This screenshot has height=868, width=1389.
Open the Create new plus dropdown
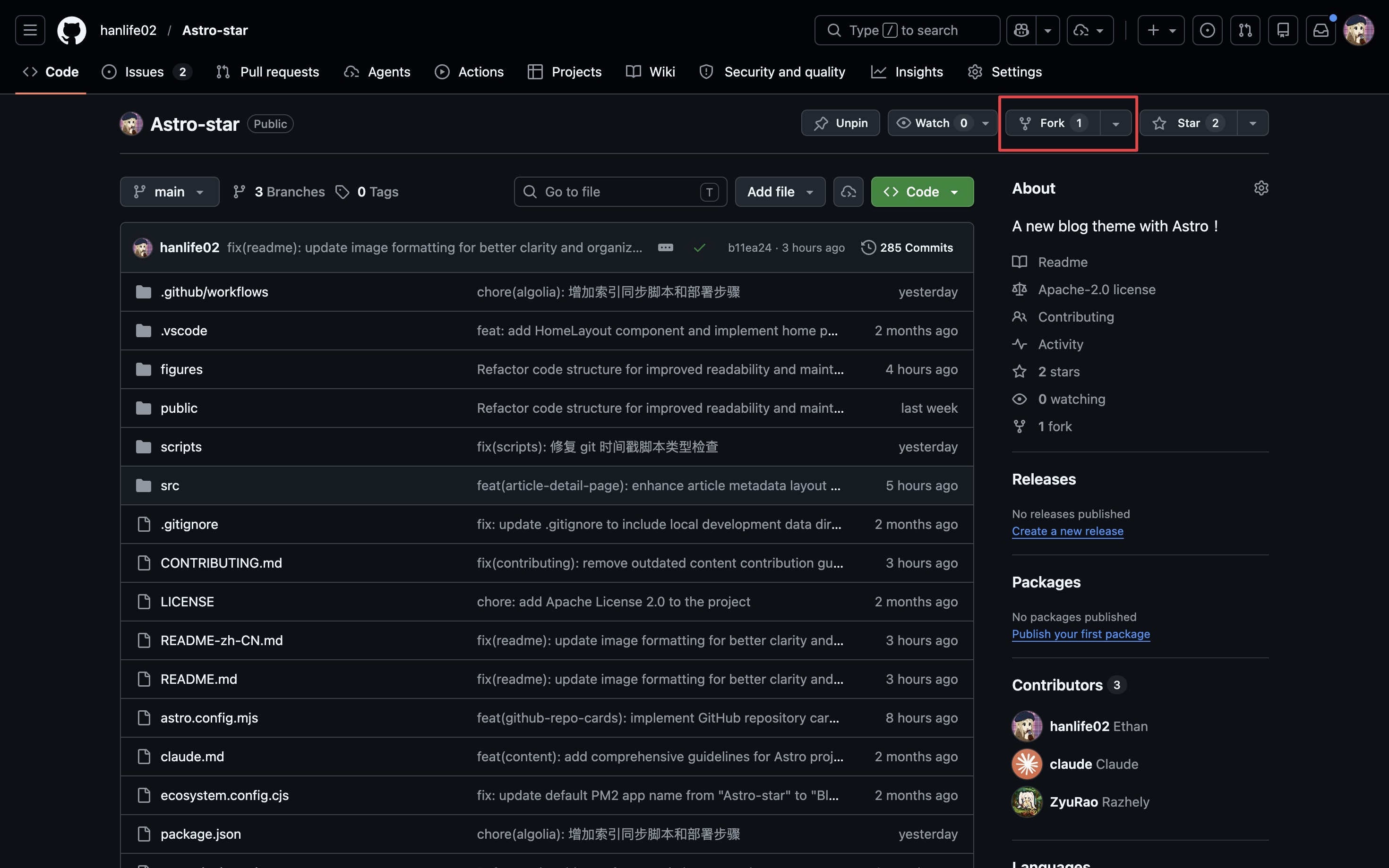(1161, 30)
